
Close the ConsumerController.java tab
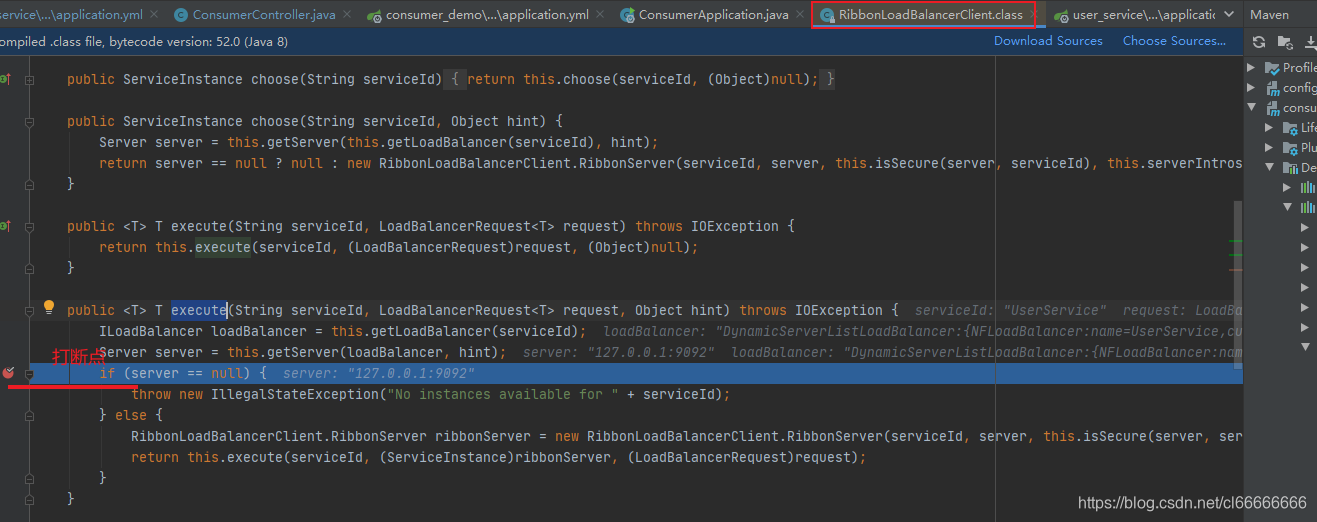[347, 15]
